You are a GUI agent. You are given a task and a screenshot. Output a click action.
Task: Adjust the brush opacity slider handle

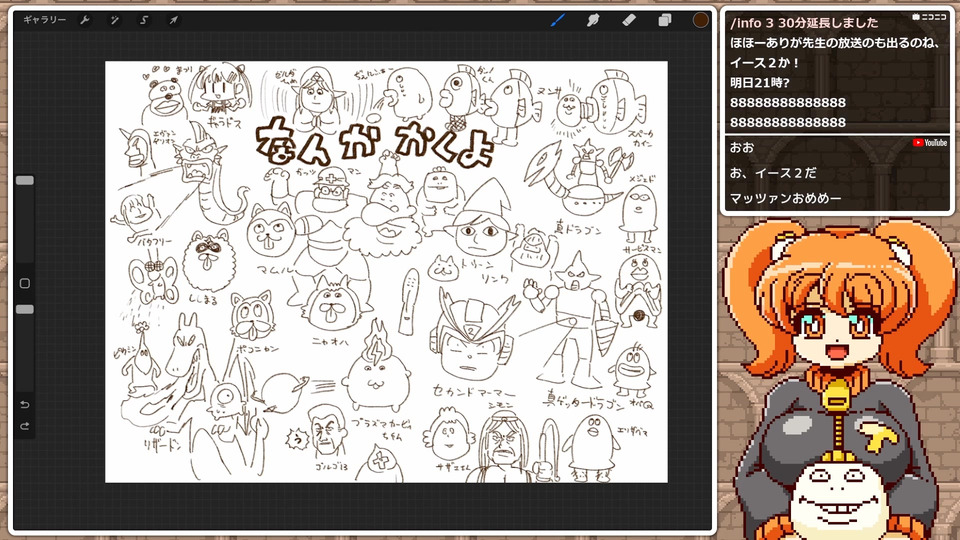pos(25,309)
